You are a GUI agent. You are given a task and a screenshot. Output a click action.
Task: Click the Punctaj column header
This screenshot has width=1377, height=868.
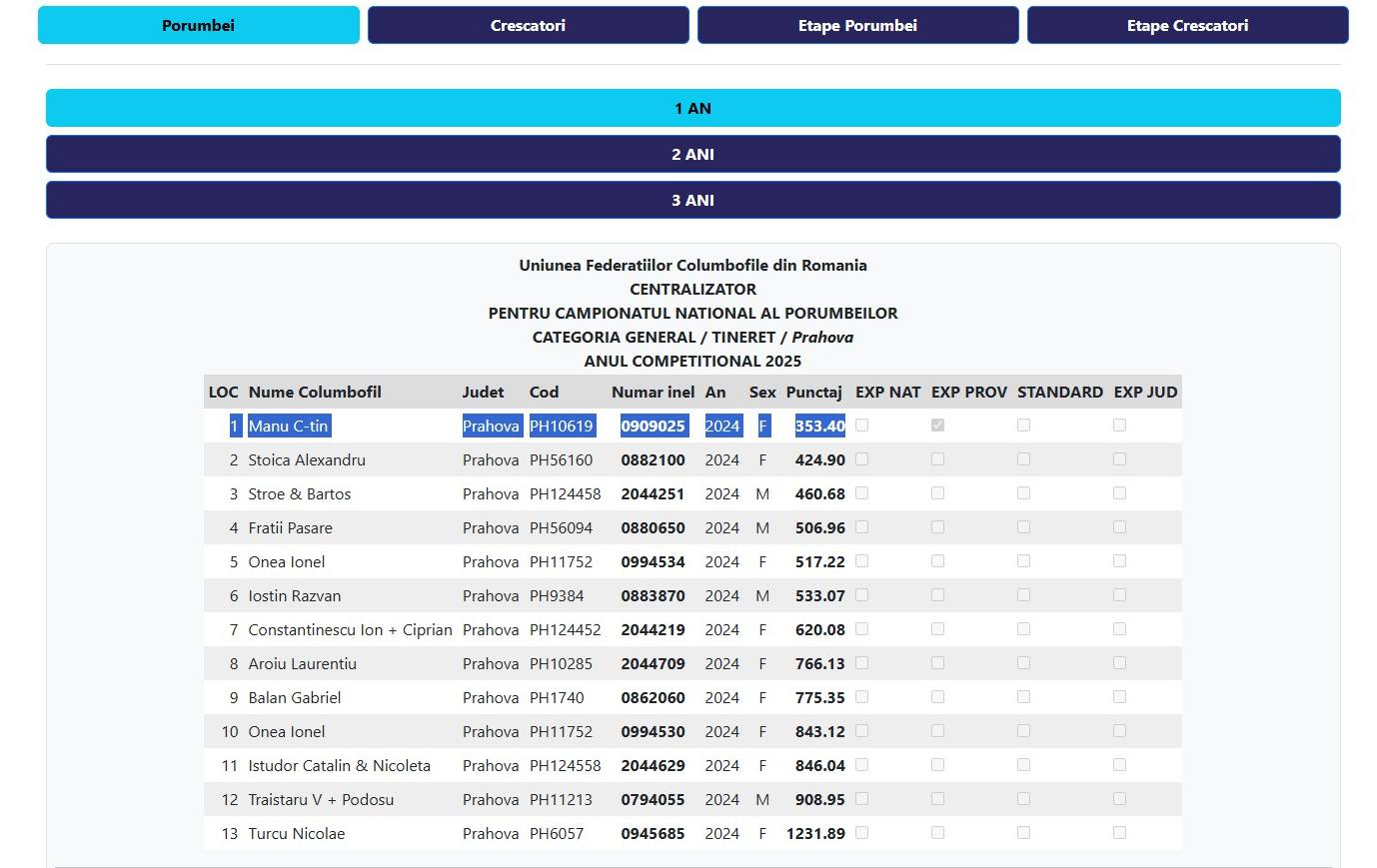pos(813,393)
